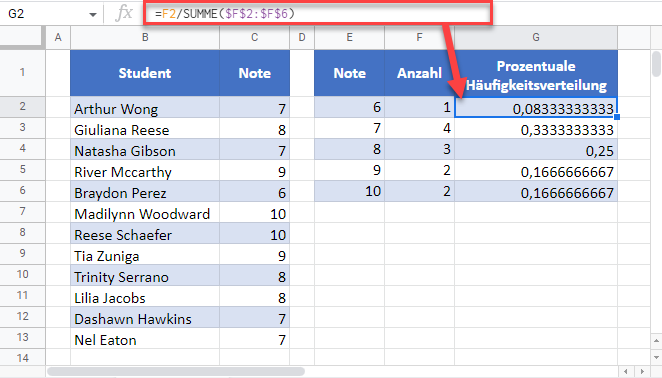Select column F header

tap(419, 38)
